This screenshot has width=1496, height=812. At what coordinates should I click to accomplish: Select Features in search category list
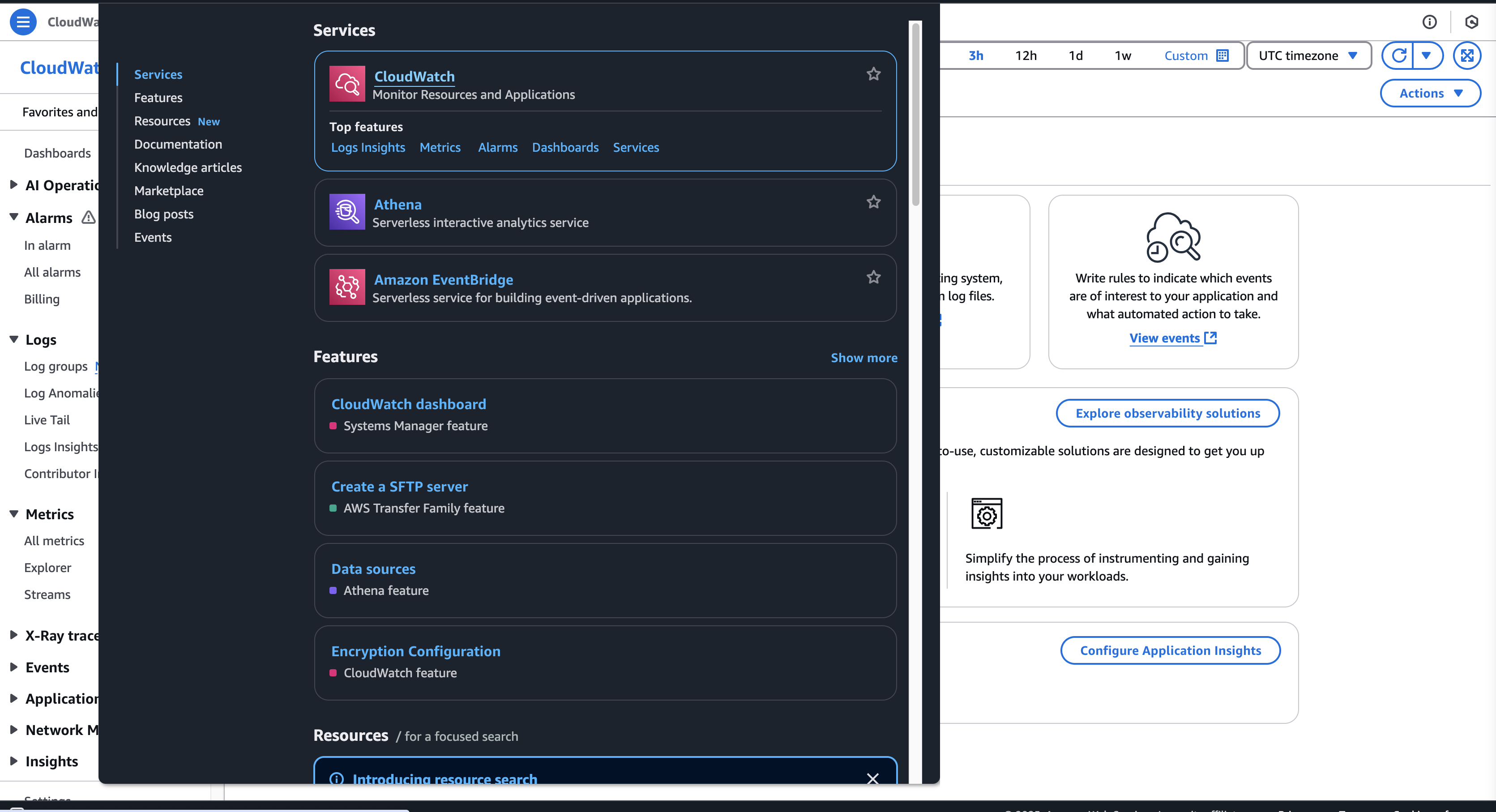point(158,98)
